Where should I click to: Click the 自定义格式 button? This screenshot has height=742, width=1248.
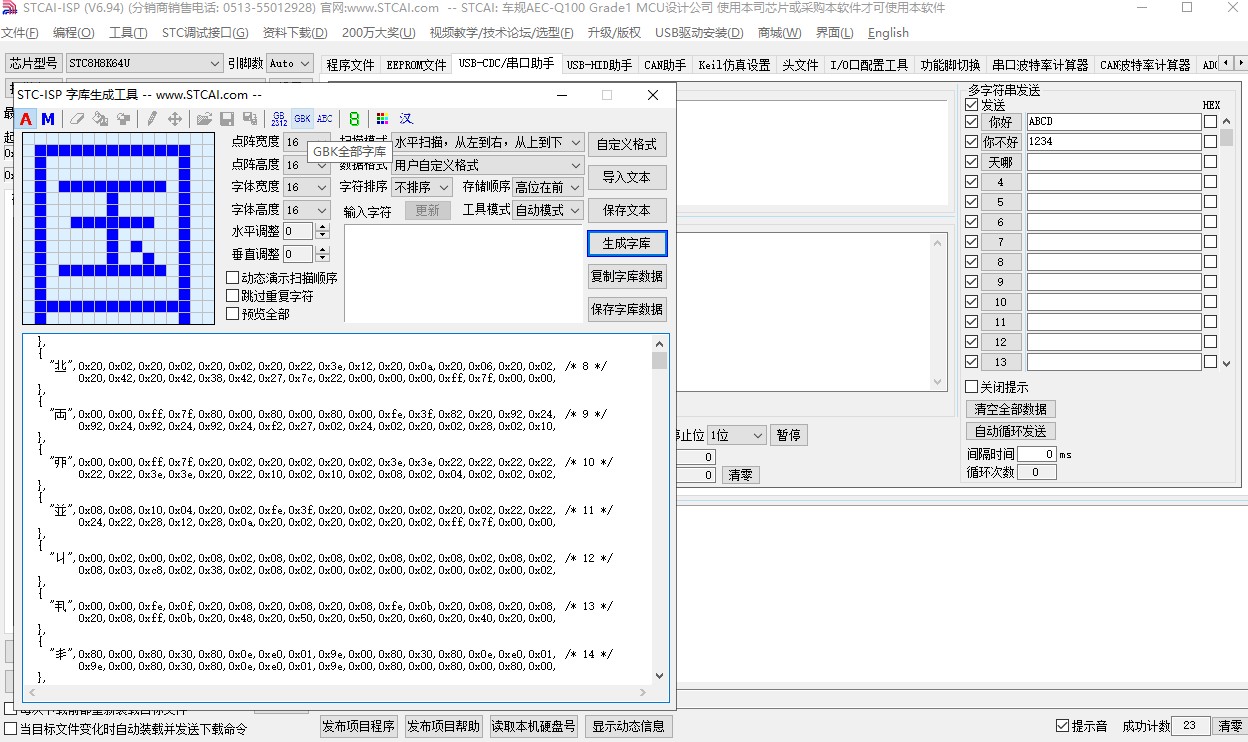click(x=627, y=144)
